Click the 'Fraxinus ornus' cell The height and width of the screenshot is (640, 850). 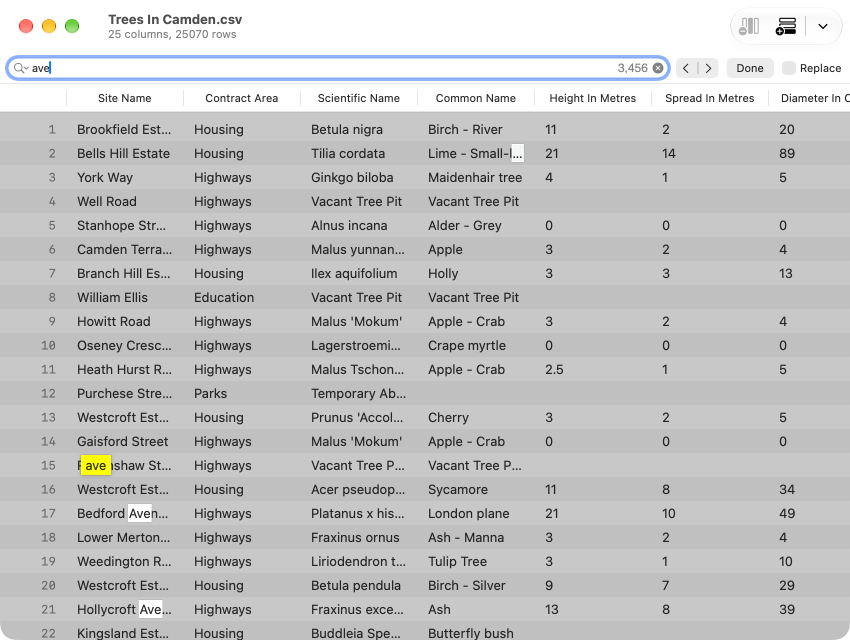click(355, 538)
